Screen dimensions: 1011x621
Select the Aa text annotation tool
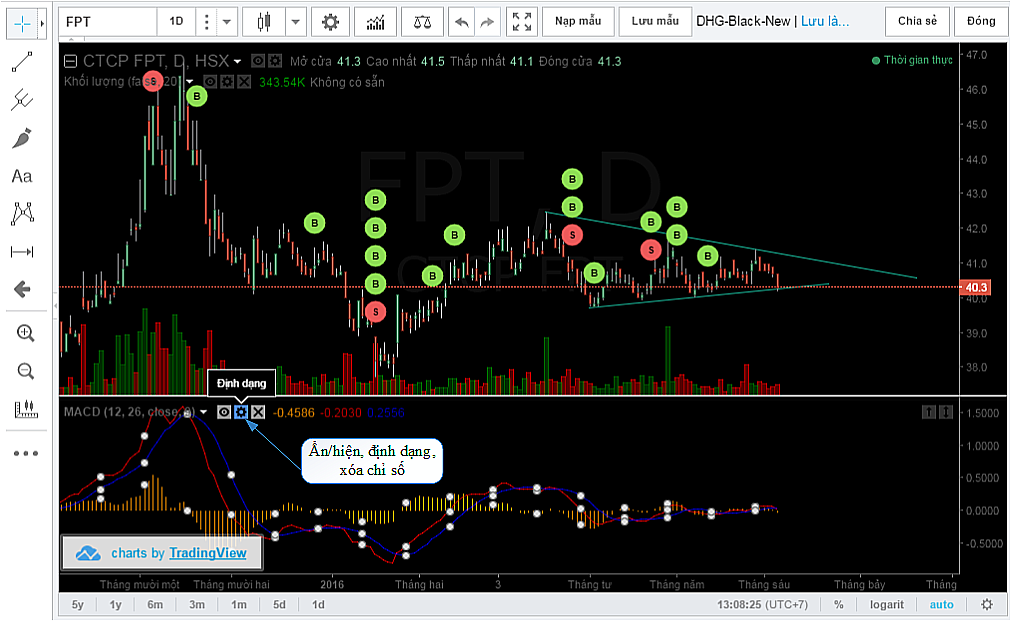(22, 176)
